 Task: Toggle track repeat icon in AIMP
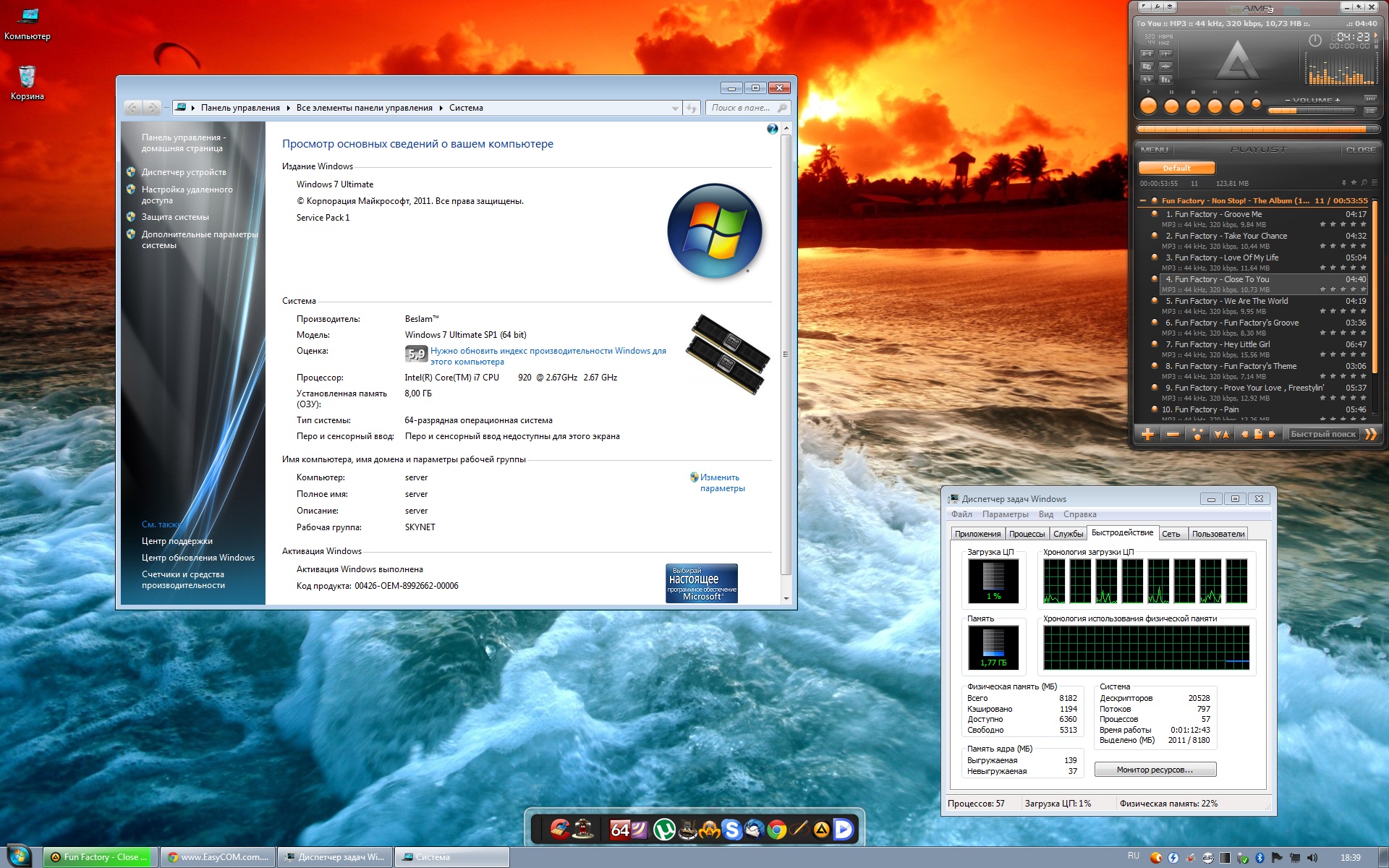(1147, 80)
